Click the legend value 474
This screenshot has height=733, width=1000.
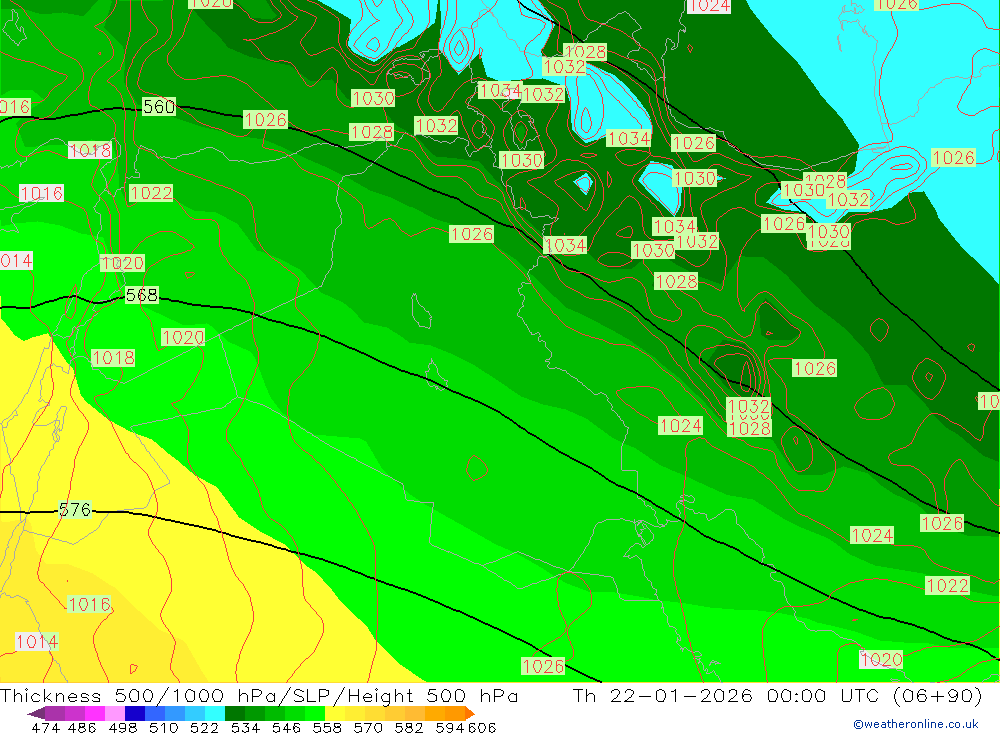pos(45,727)
